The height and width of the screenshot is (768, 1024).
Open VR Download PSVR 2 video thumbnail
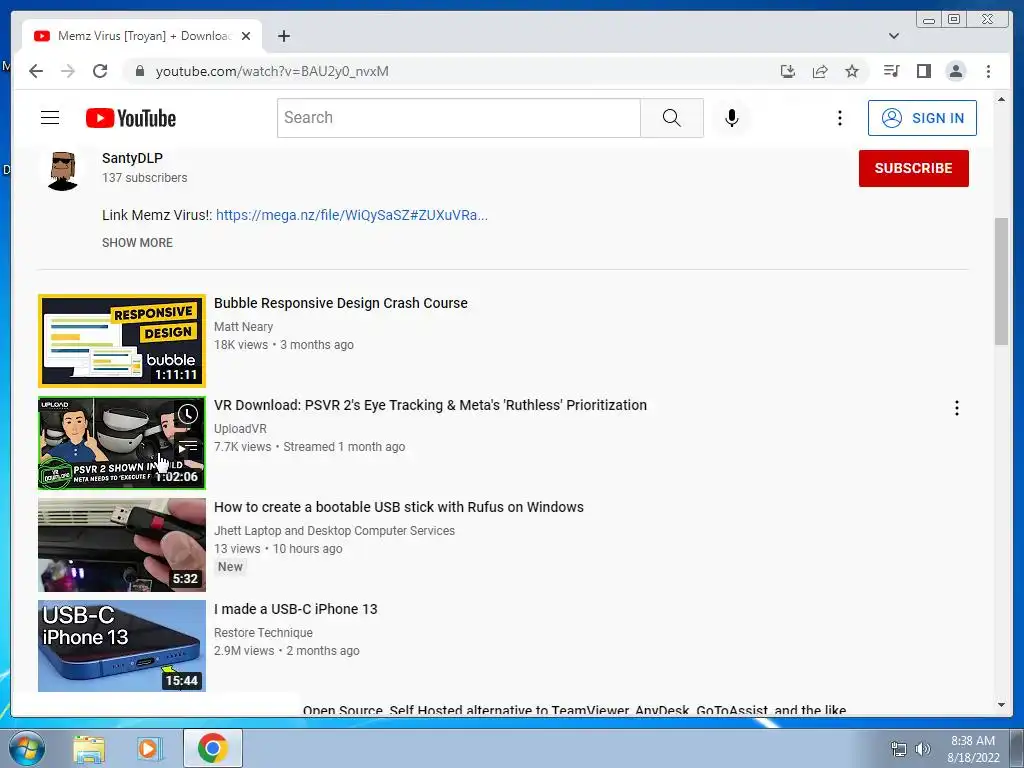(x=121, y=443)
